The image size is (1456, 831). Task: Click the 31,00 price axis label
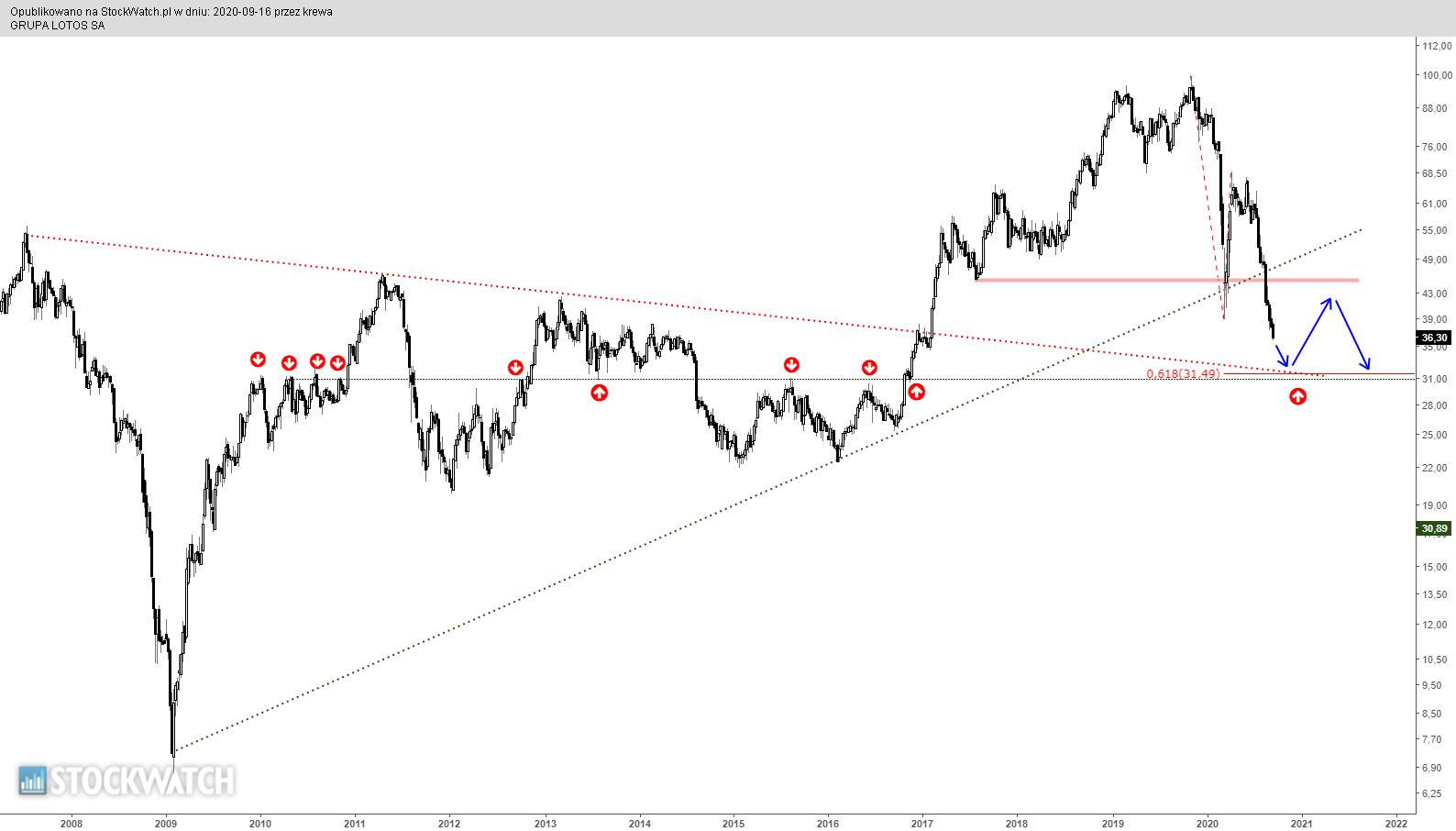click(1434, 379)
